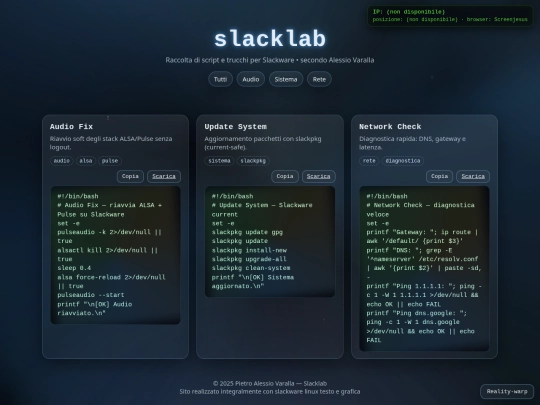Click the 'pulseaudio --start' code line
540x405 pixels.
pyautogui.click(x=91, y=295)
